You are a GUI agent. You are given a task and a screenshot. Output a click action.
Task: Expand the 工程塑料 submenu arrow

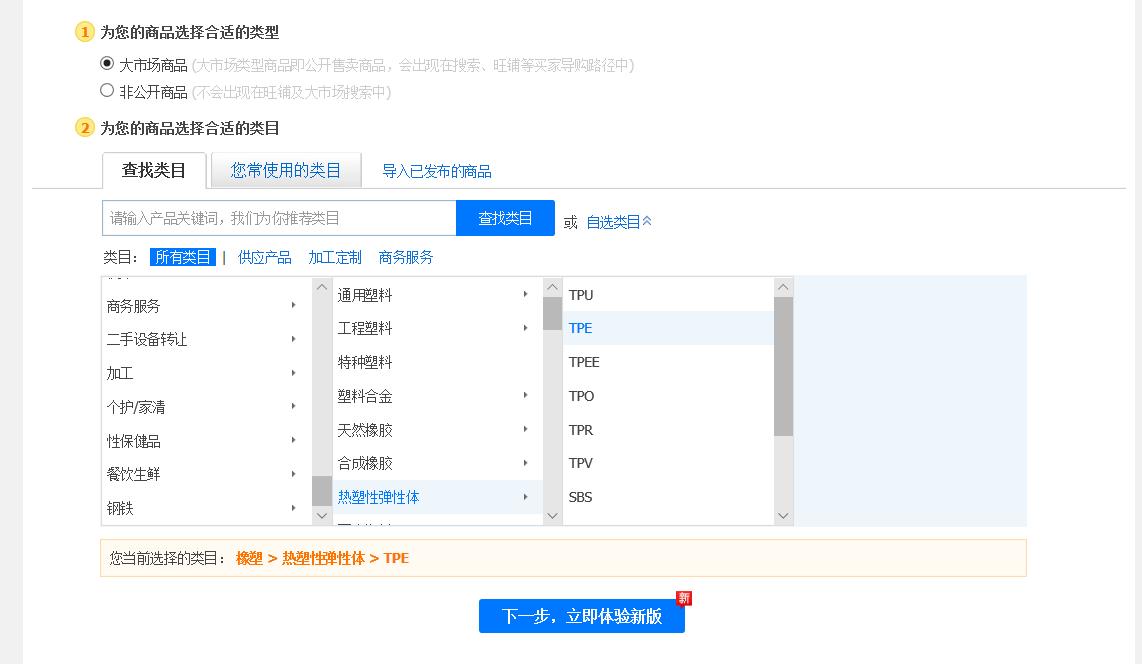[x=525, y=328]
